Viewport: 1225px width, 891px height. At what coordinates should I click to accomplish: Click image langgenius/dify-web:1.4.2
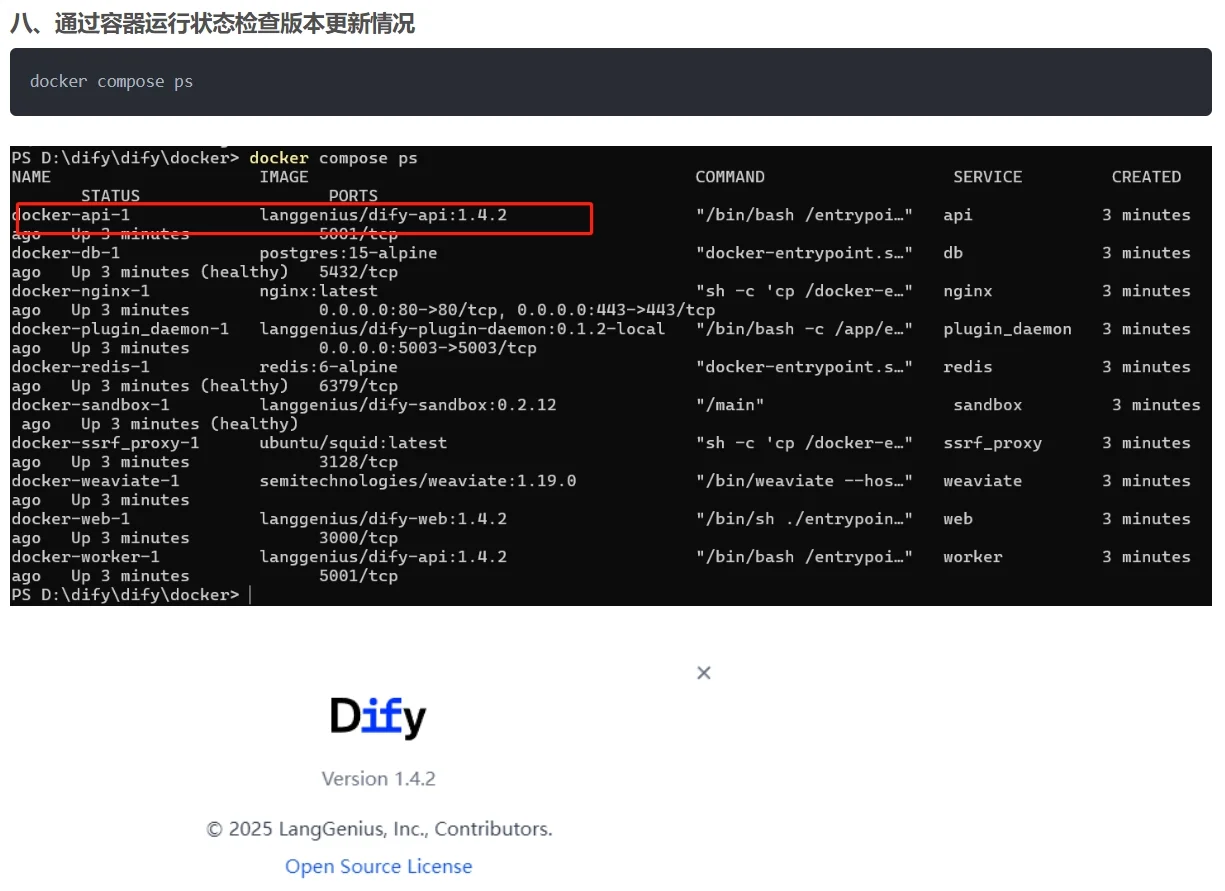click(383, 519)
